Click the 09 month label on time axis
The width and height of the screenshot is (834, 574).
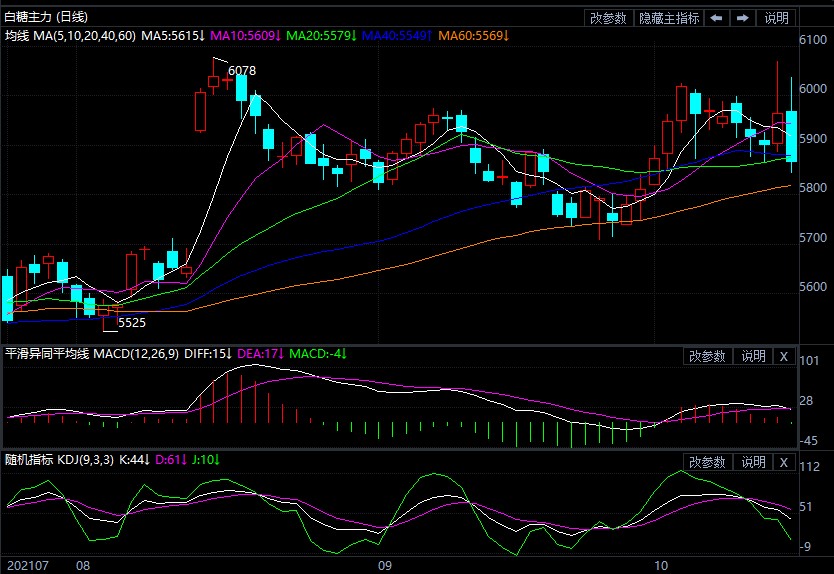point(384,565)
